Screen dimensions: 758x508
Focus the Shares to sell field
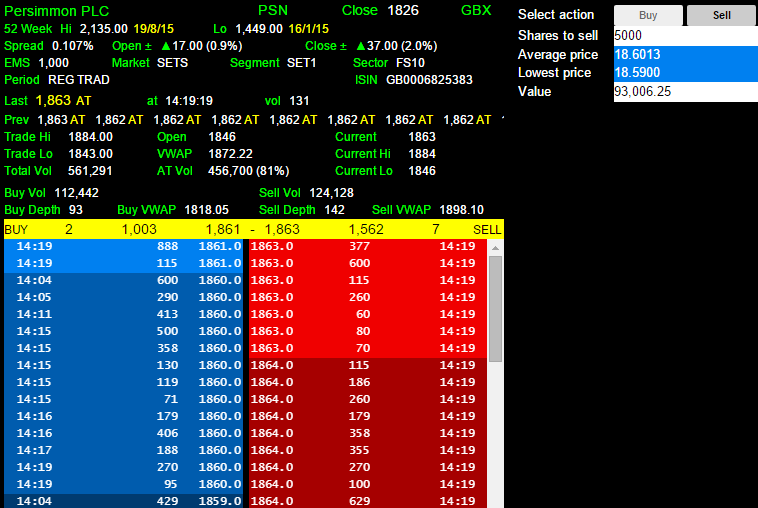(685, 36)
